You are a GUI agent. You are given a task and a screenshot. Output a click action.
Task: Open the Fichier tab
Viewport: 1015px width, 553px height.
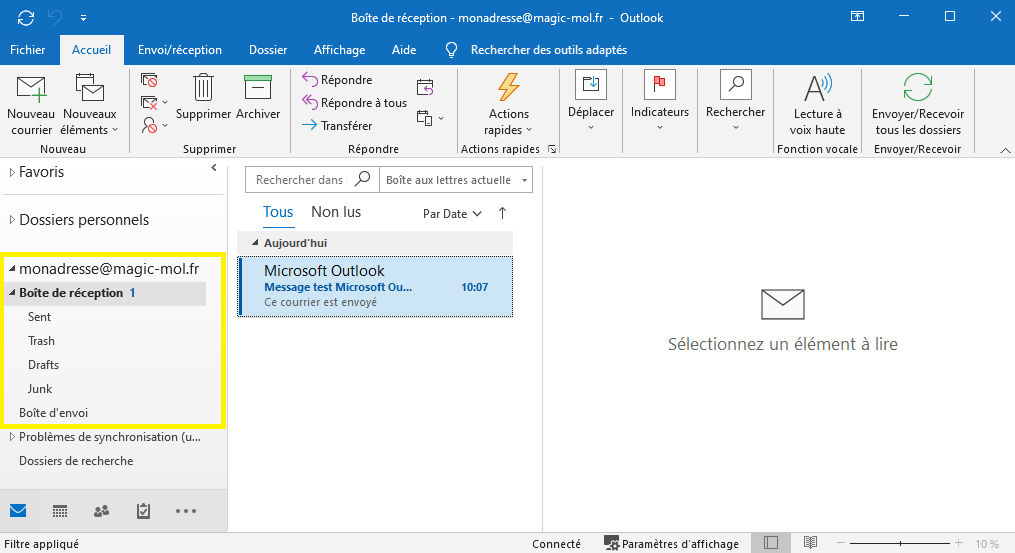pyautogui.click(x=27, y=50)
